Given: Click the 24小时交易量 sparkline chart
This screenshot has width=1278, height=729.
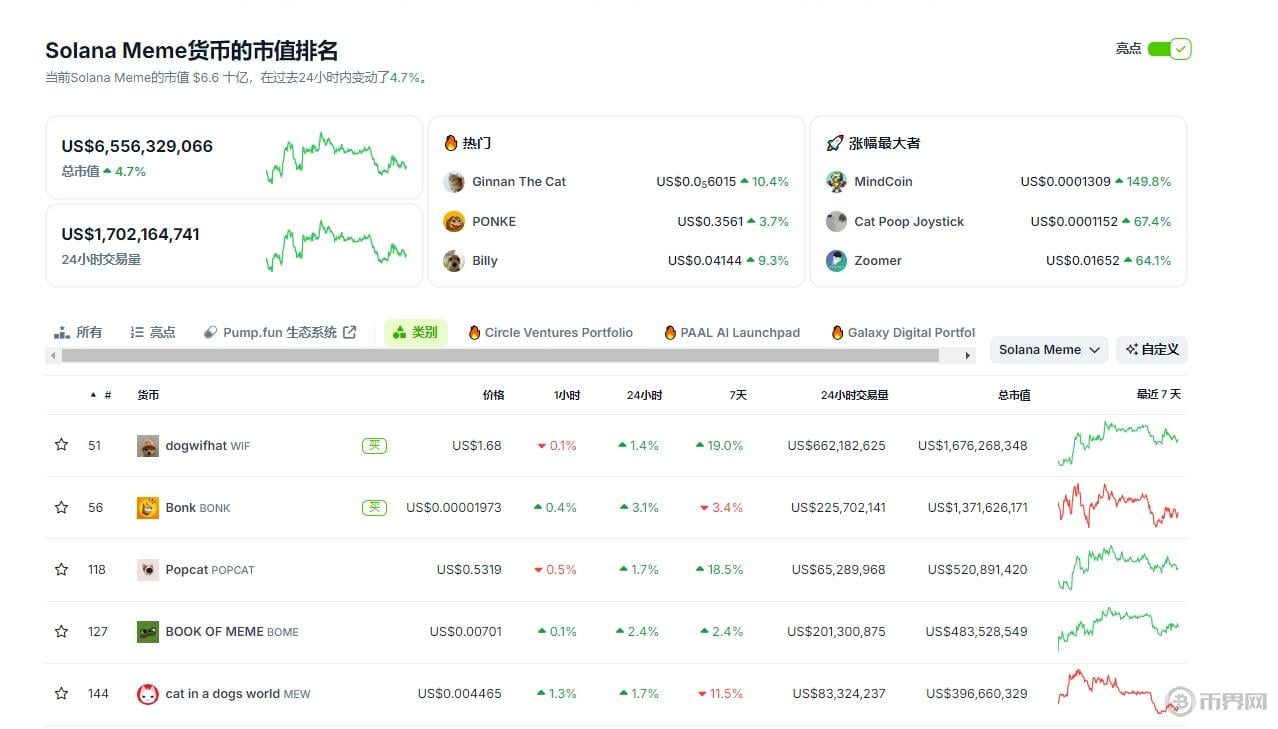Looking at the screenshot, I should click(336, 246).
